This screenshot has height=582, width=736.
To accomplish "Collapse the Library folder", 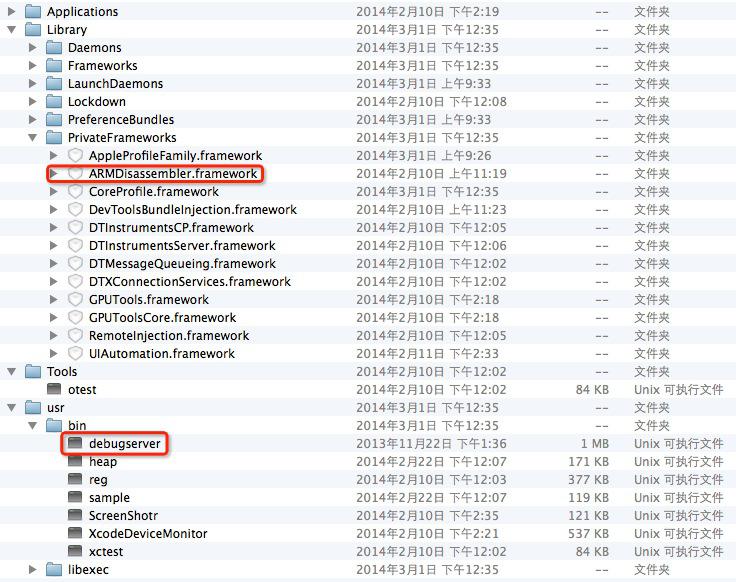I will pyautogui.click(x=12, y=30).
